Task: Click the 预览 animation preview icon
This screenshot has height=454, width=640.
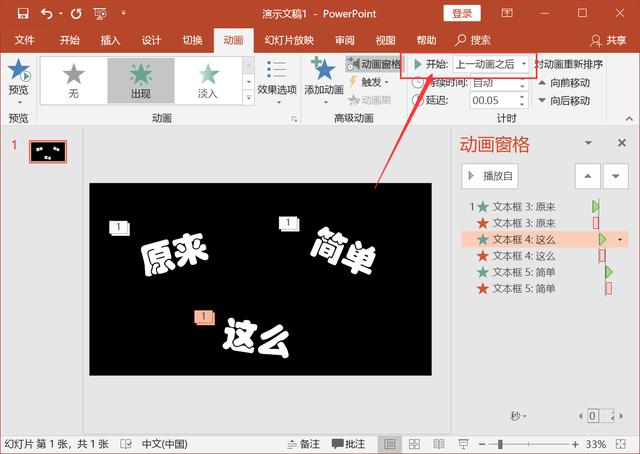Action: 19,76
